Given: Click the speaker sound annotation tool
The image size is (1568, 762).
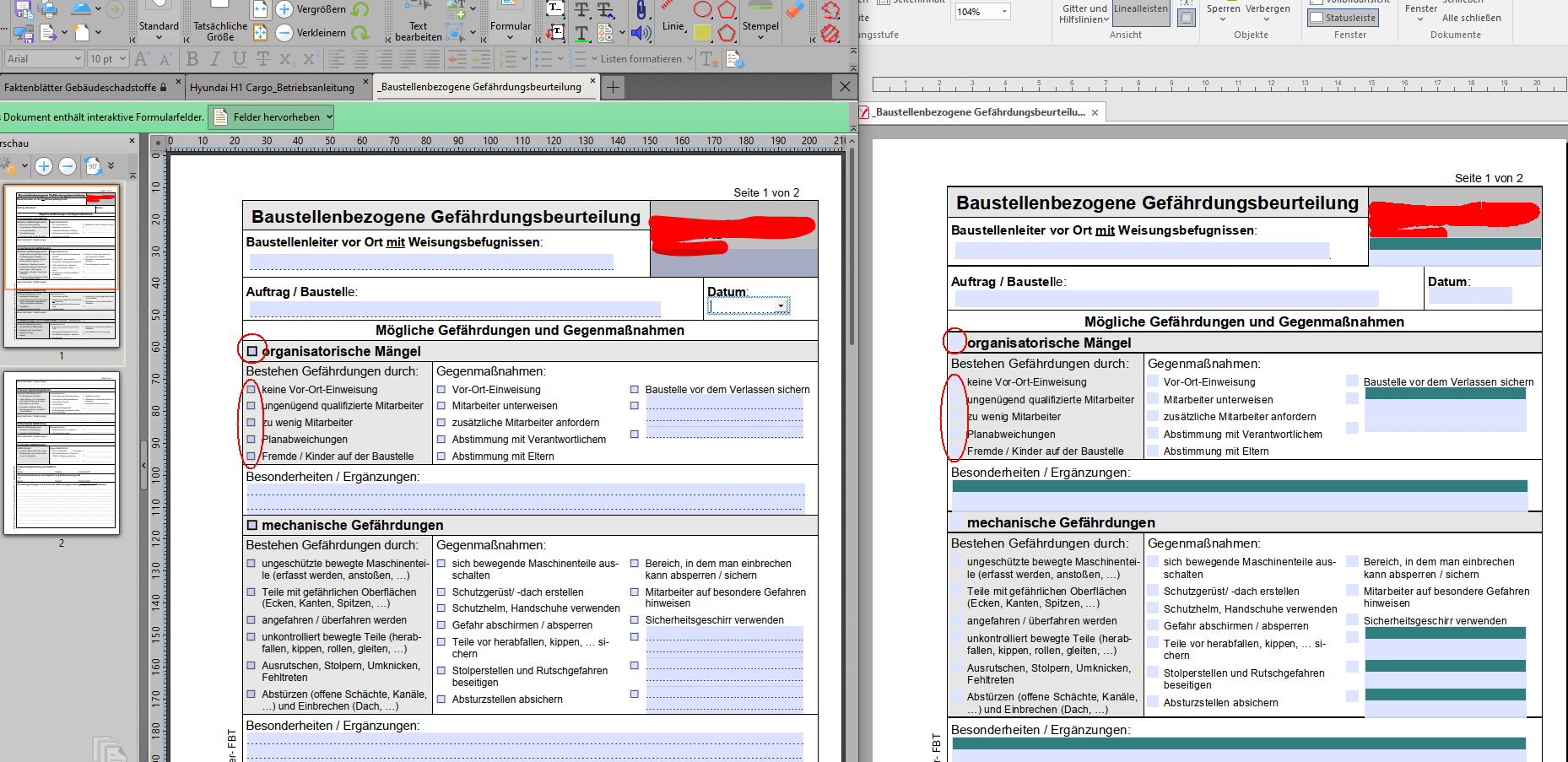Looking at the screenshot, I should (x=641, y=34).
